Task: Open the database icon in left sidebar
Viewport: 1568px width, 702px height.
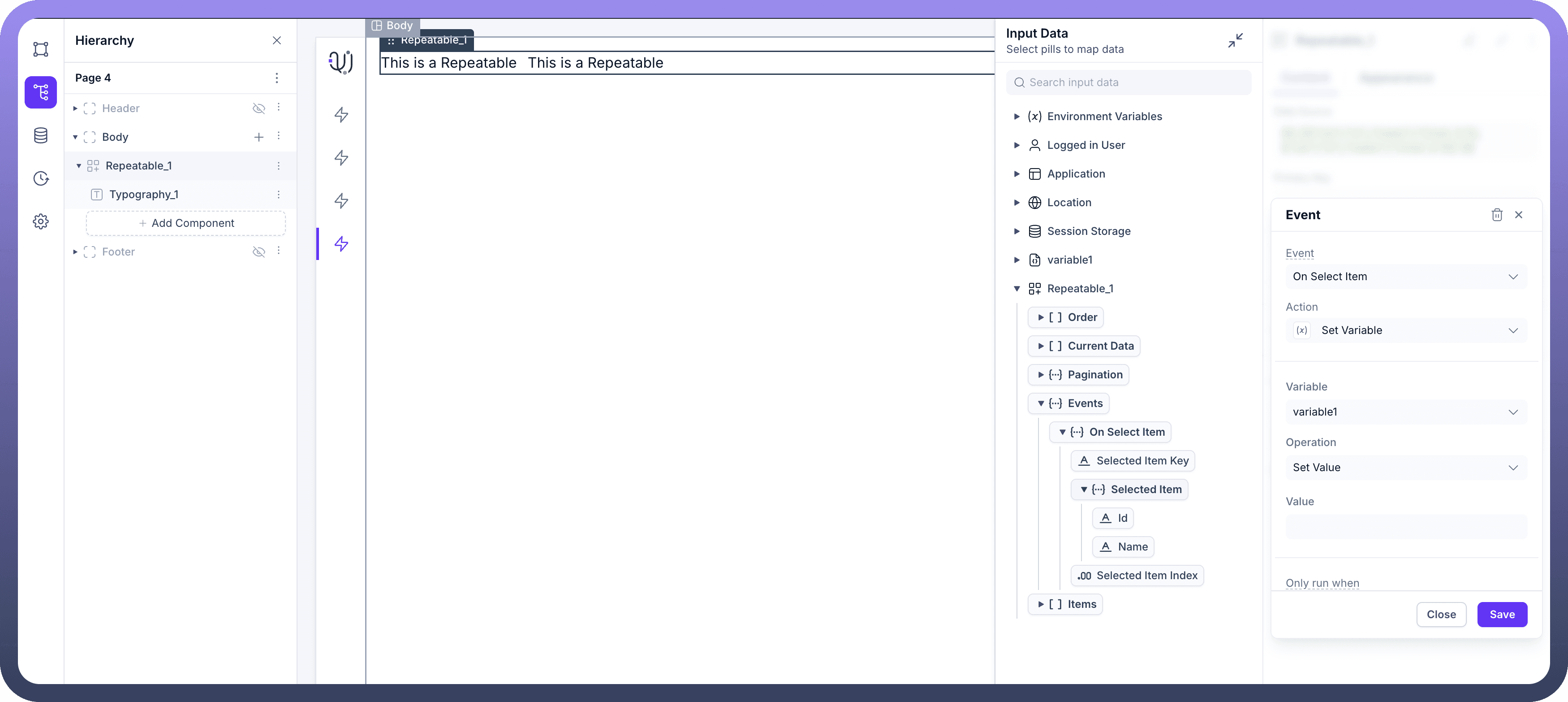Action: [x=41, y=135]
